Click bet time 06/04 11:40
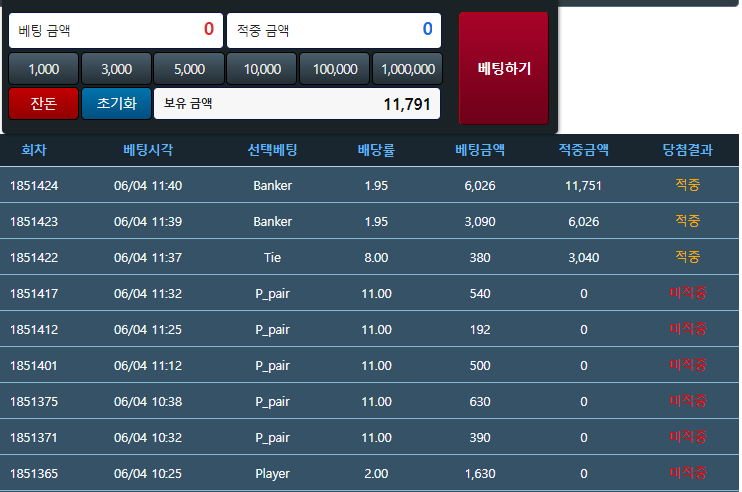This screenshot has height=492, width=742. tap(148, 185)
